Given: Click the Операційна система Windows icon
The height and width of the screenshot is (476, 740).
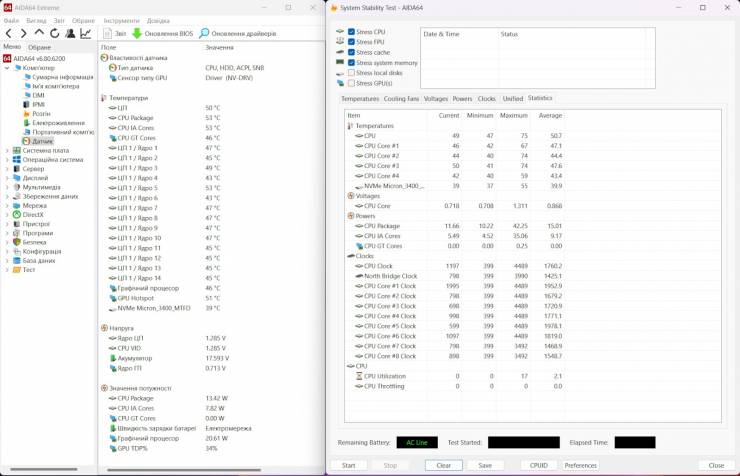Looking at the screenshot, I should pyautogui.click(x=17, y=159).
